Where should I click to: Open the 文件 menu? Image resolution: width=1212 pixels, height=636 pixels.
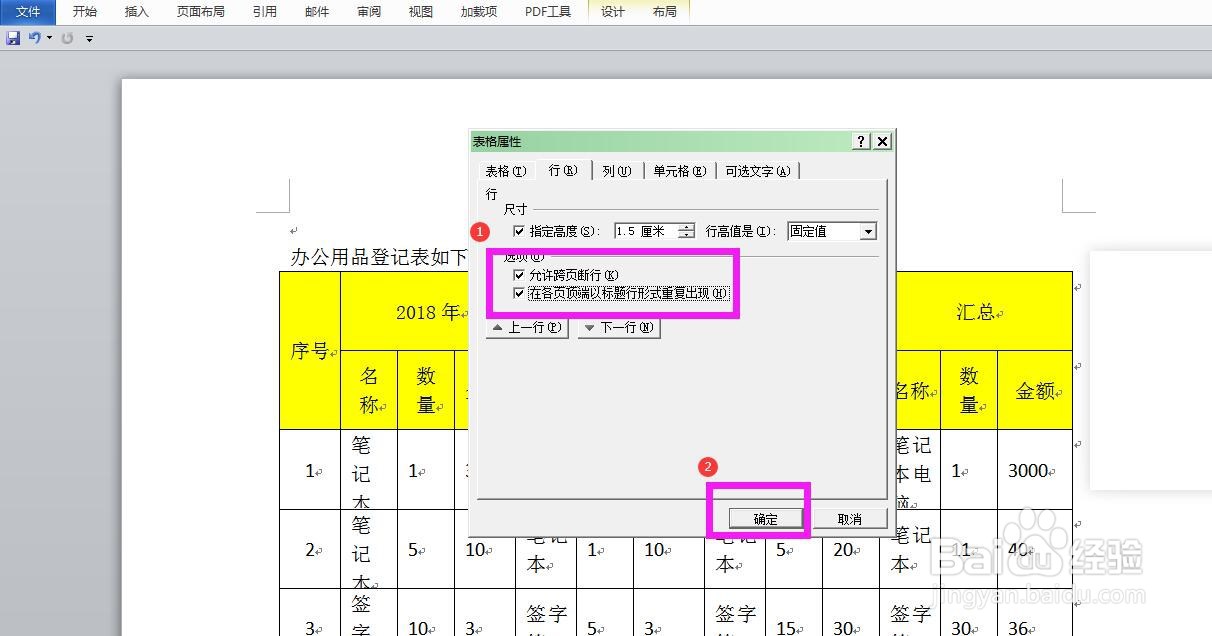pos(26,11)
